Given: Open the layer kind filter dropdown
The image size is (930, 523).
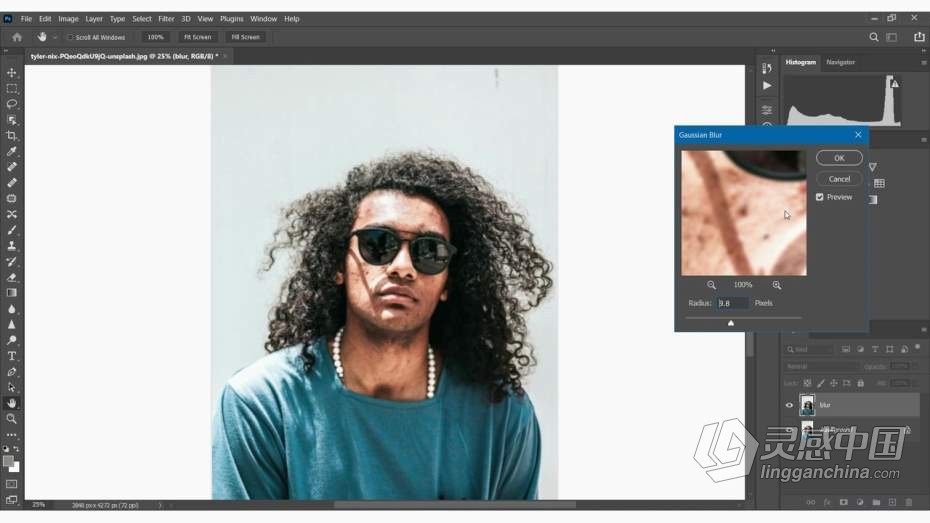Looking at the screenshot, I should tap(809, 349).
